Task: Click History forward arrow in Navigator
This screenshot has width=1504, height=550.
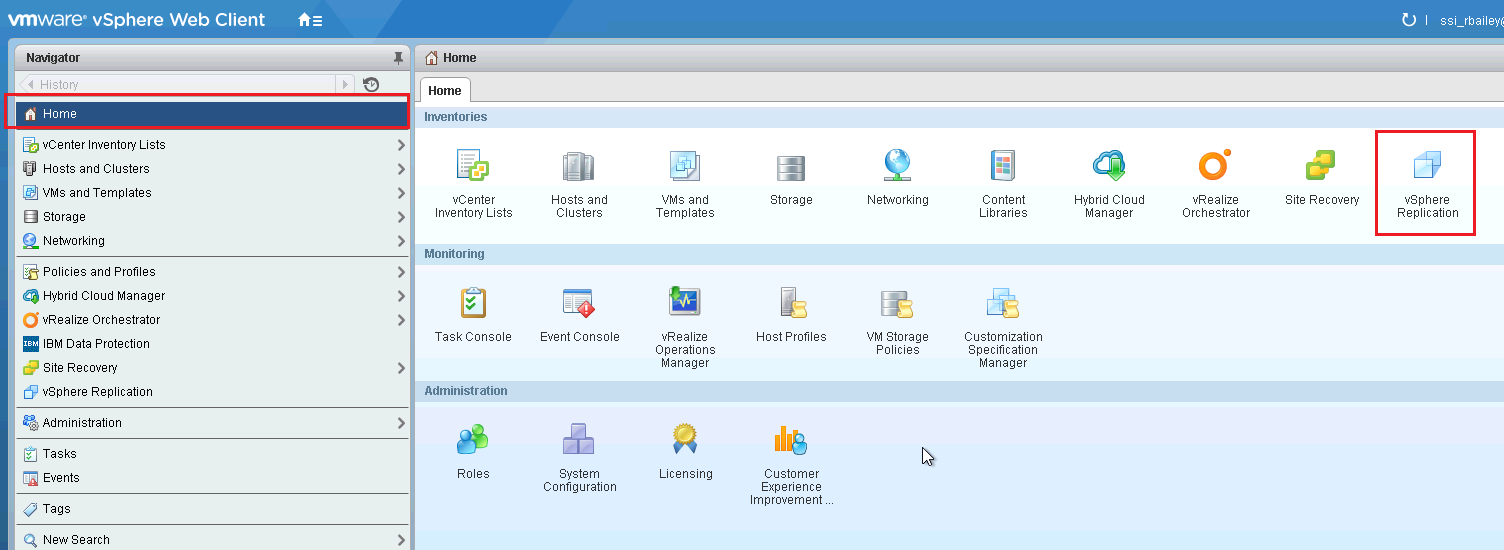Action: (346, 85)
